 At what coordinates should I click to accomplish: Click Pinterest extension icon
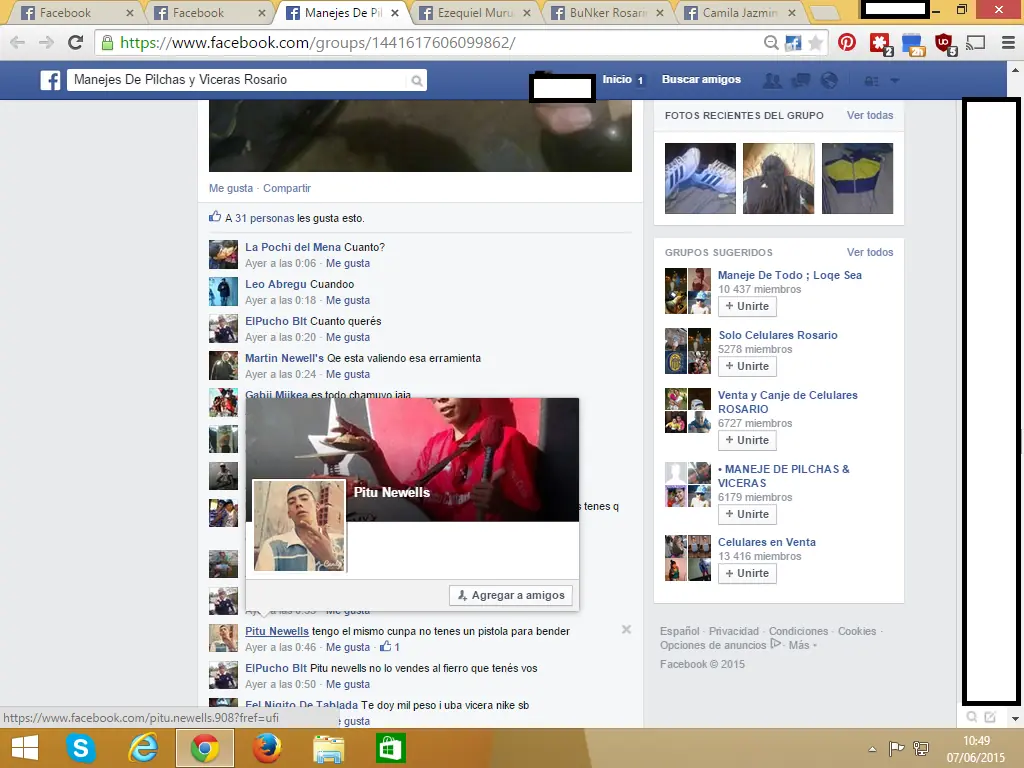coord(847,42)
